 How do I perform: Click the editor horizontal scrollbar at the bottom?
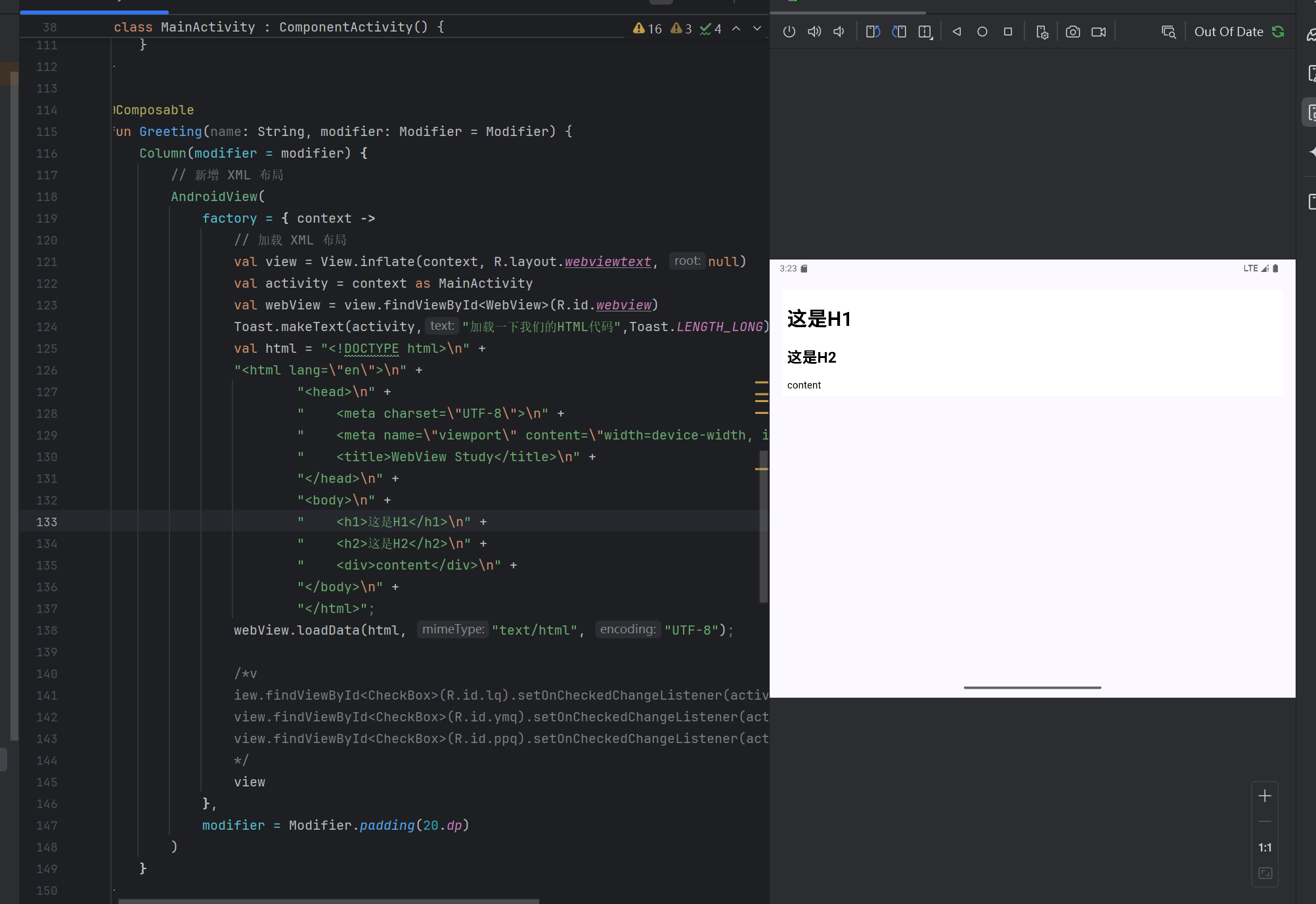tap(328, 901)
